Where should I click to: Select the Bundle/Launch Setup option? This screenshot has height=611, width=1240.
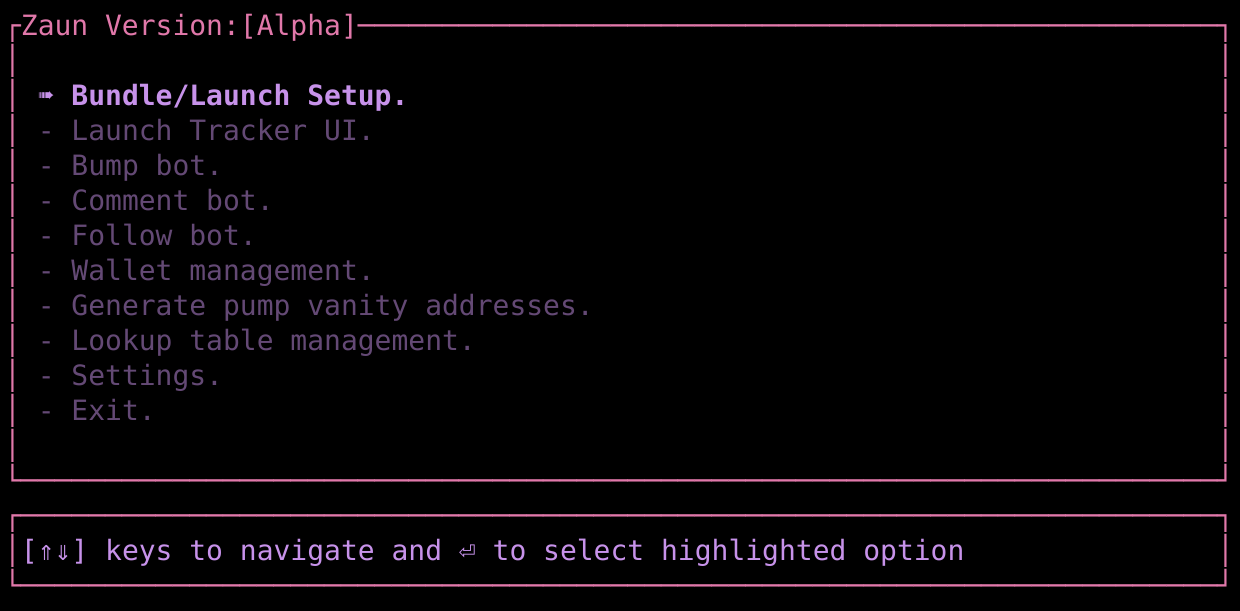point(239,96)
